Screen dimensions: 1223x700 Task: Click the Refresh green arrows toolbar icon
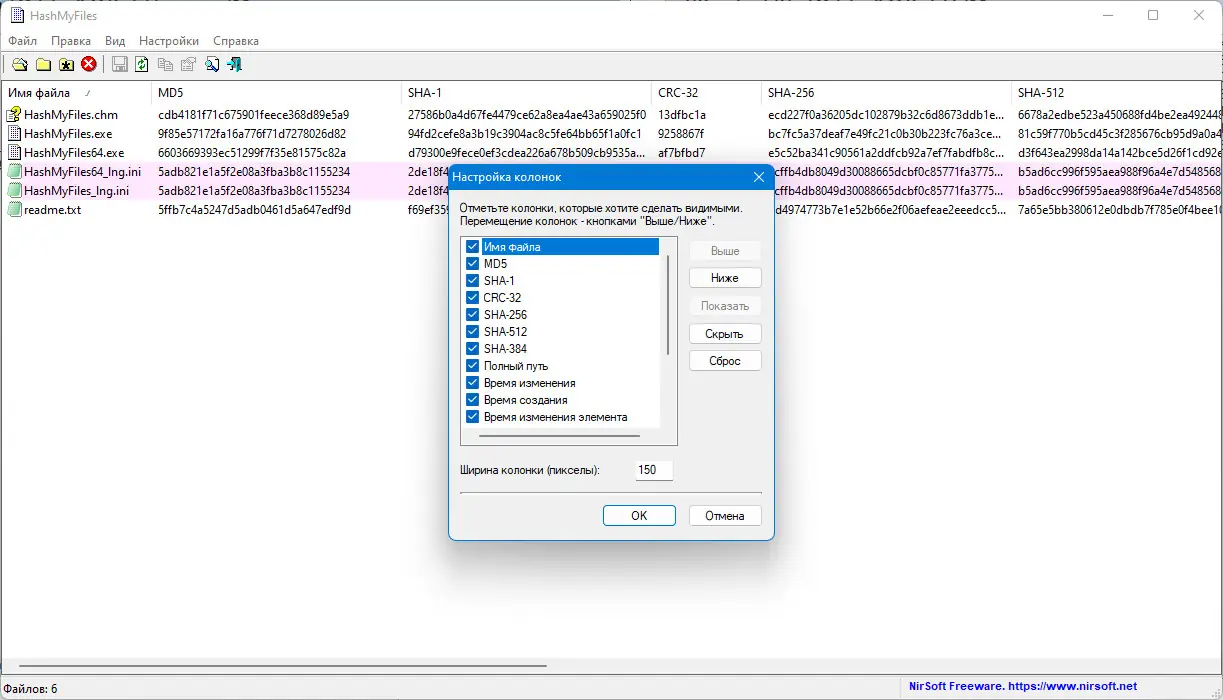[142, 65]
